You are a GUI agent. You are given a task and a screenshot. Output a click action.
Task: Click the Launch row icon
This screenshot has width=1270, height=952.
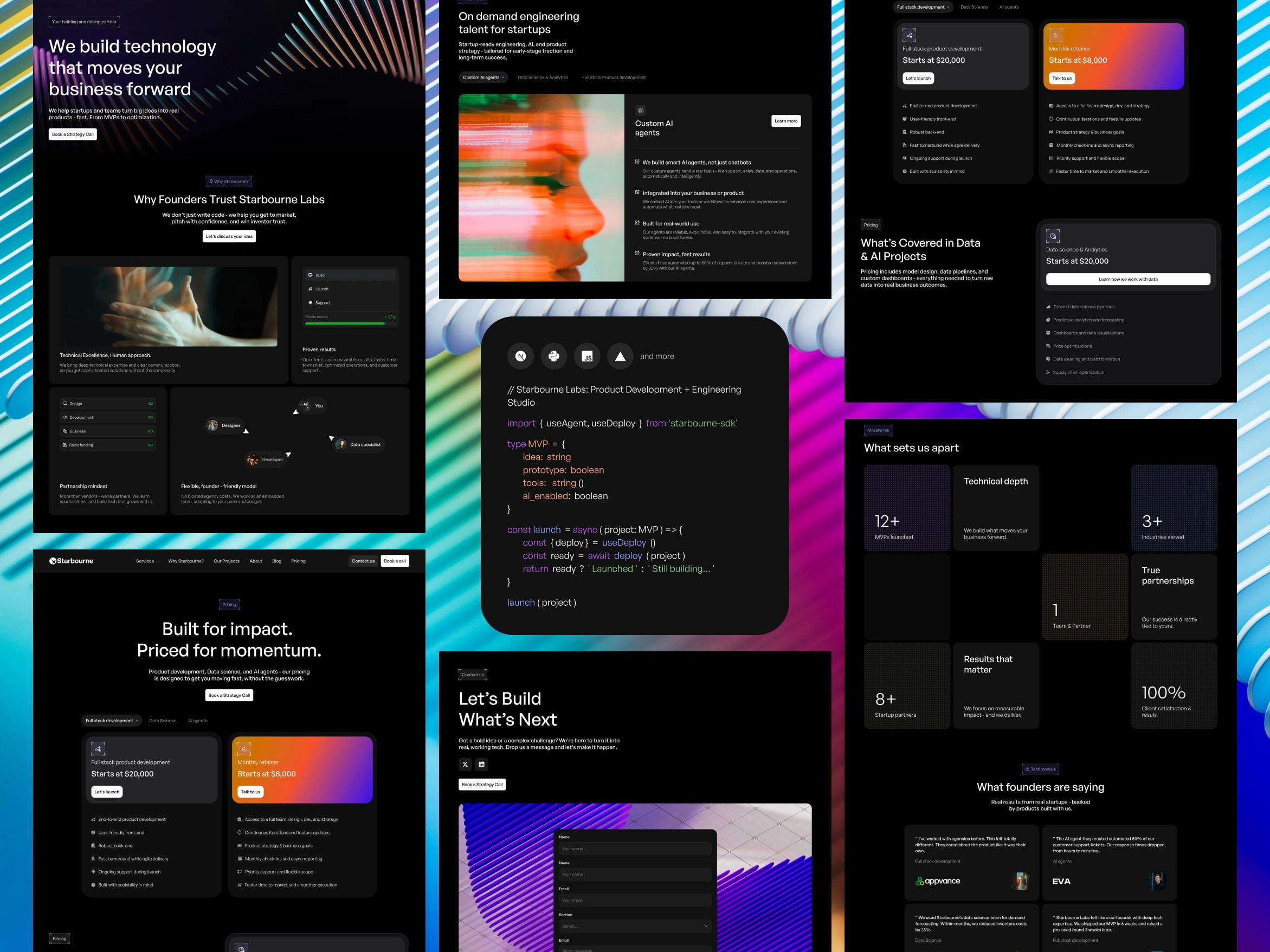[310, 289]
